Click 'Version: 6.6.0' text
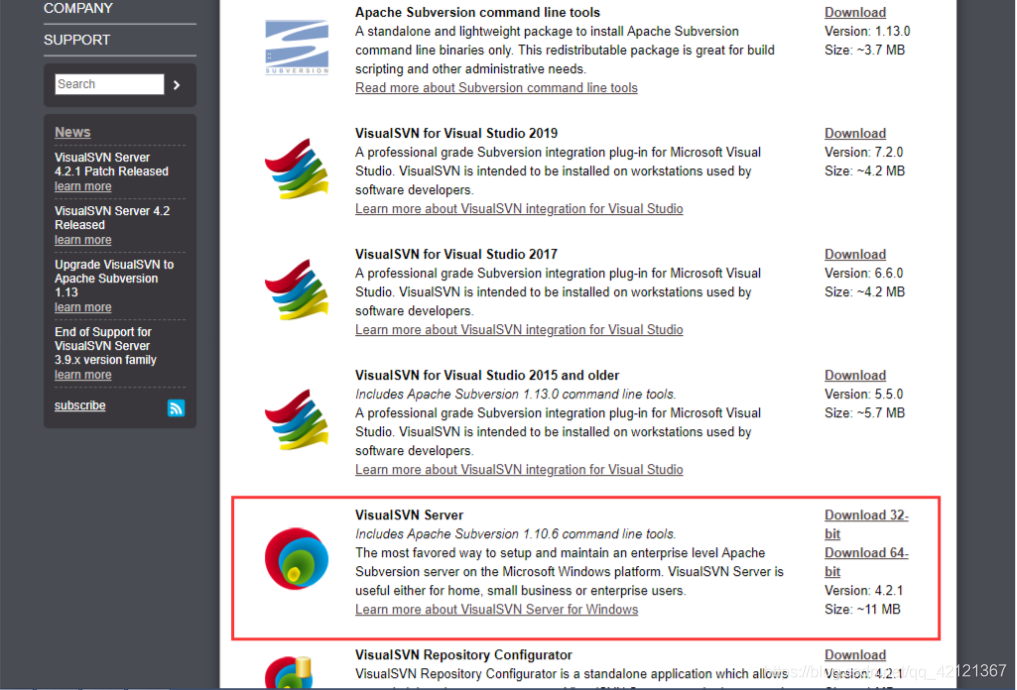 click(x=864, y=274)
